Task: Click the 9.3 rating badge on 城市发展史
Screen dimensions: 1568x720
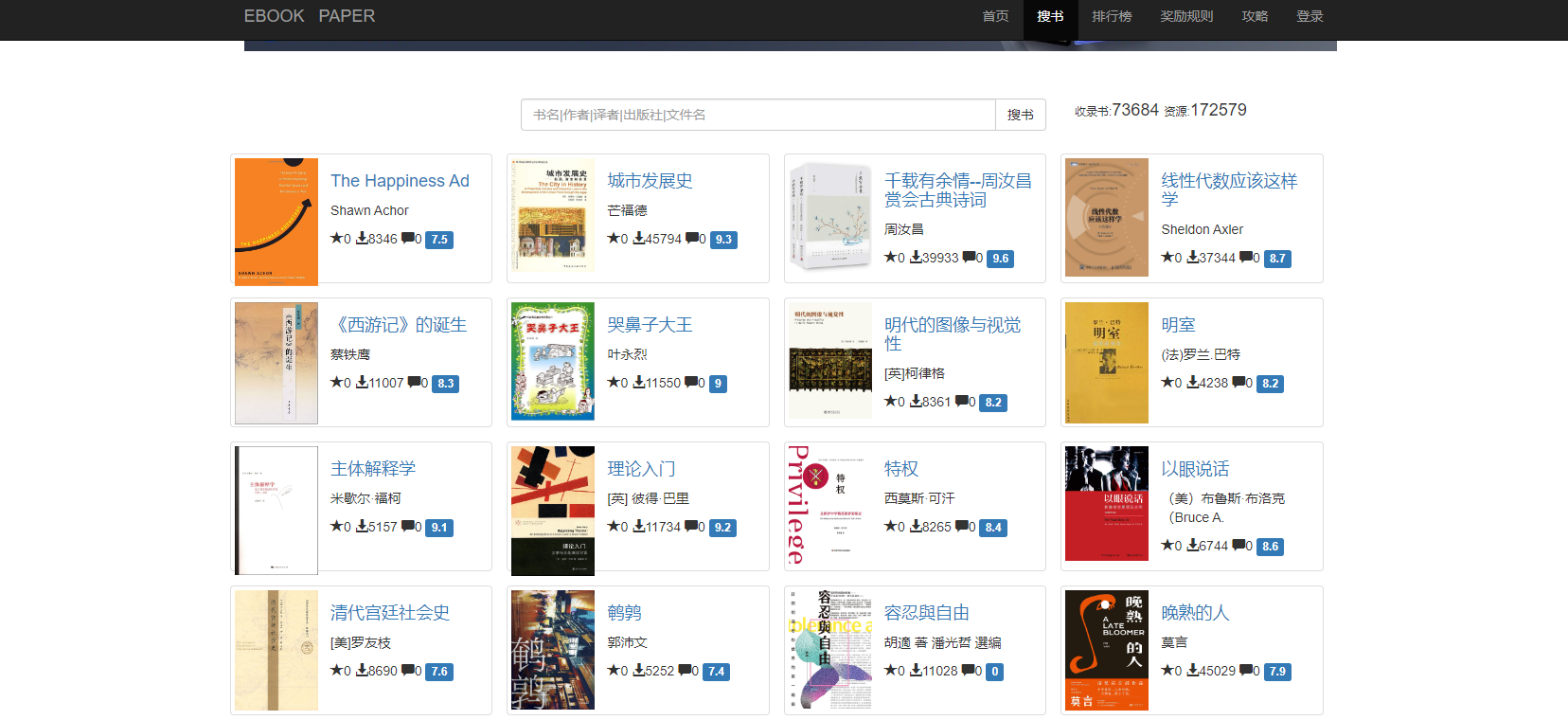Action: (x=723, y=240)
